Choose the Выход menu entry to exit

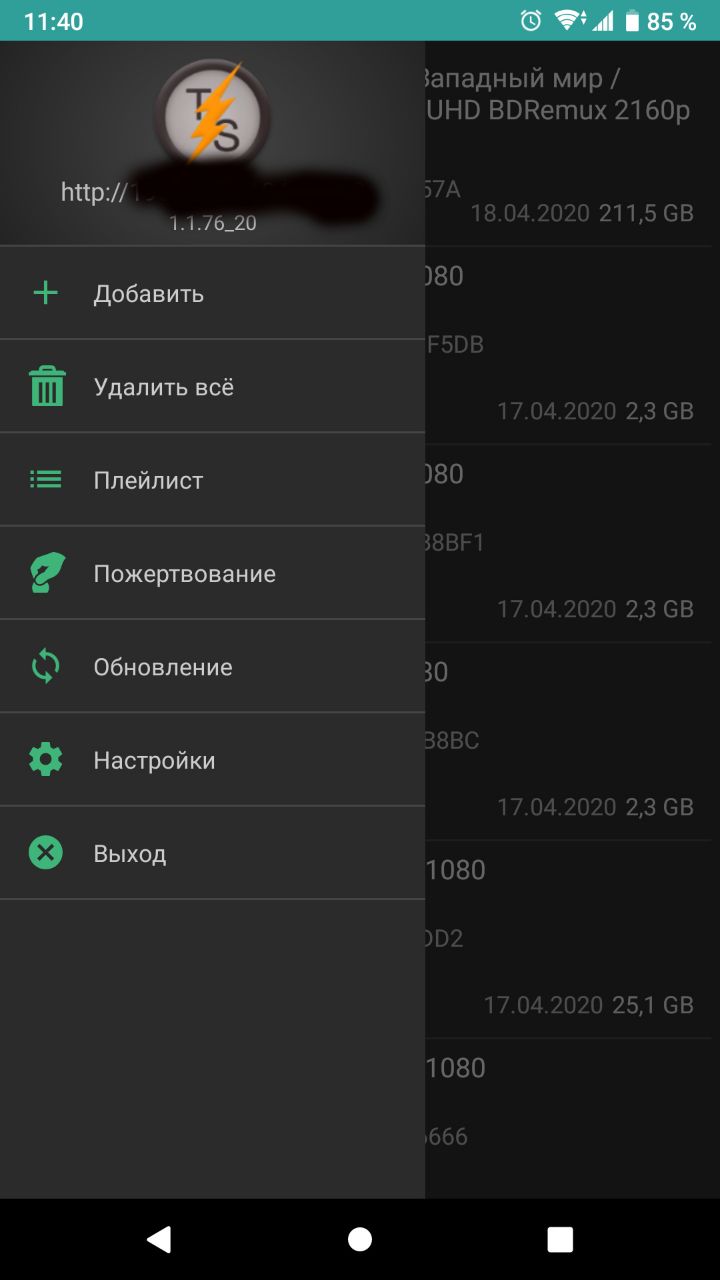[212, 853]
